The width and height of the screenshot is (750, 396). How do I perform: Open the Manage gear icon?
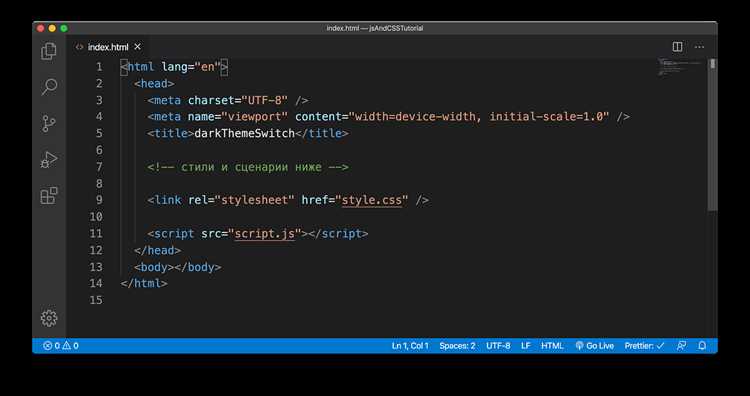[x=49, y=319]
